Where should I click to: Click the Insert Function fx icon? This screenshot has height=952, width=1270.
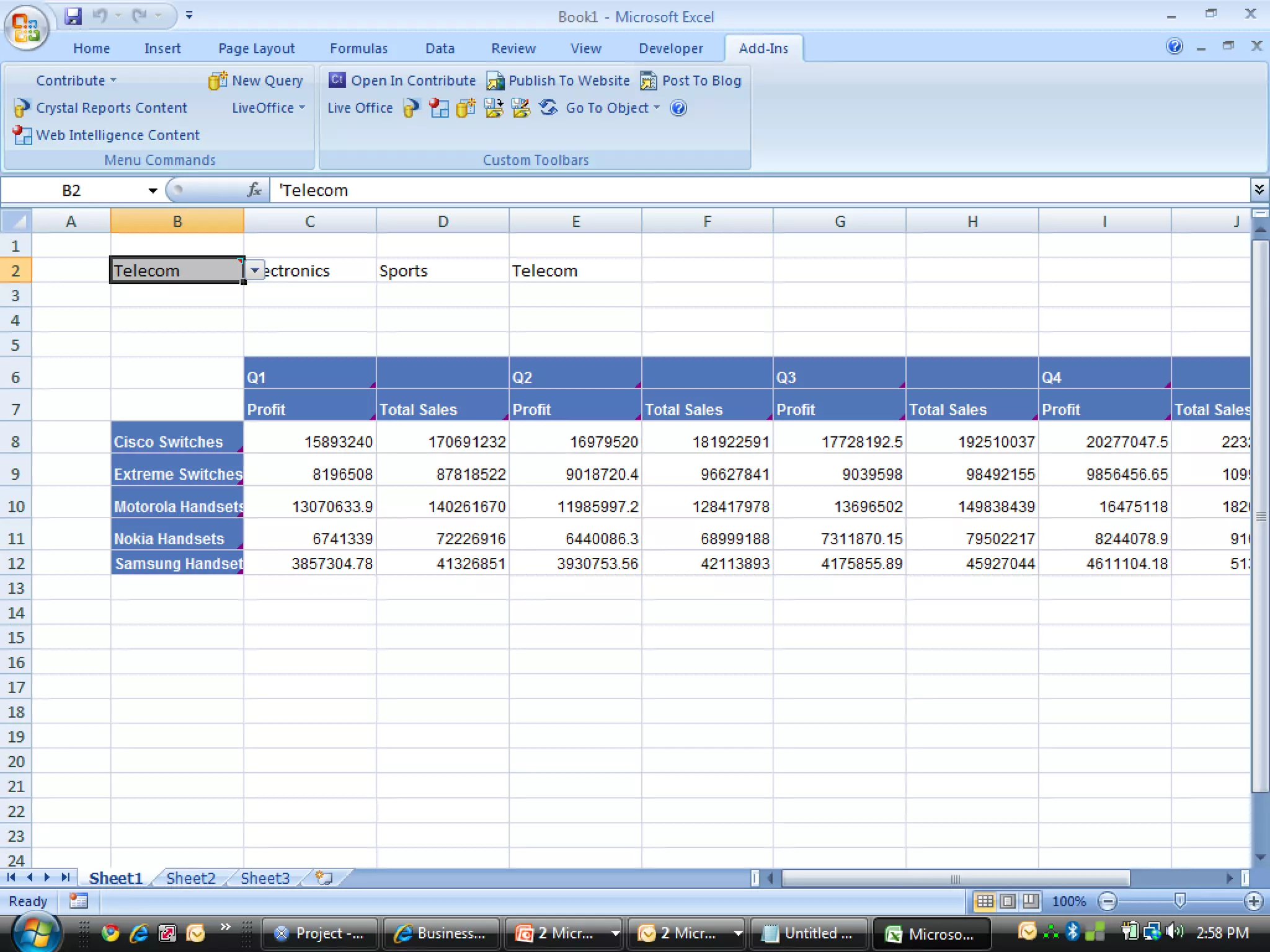[x=254, y=190]
